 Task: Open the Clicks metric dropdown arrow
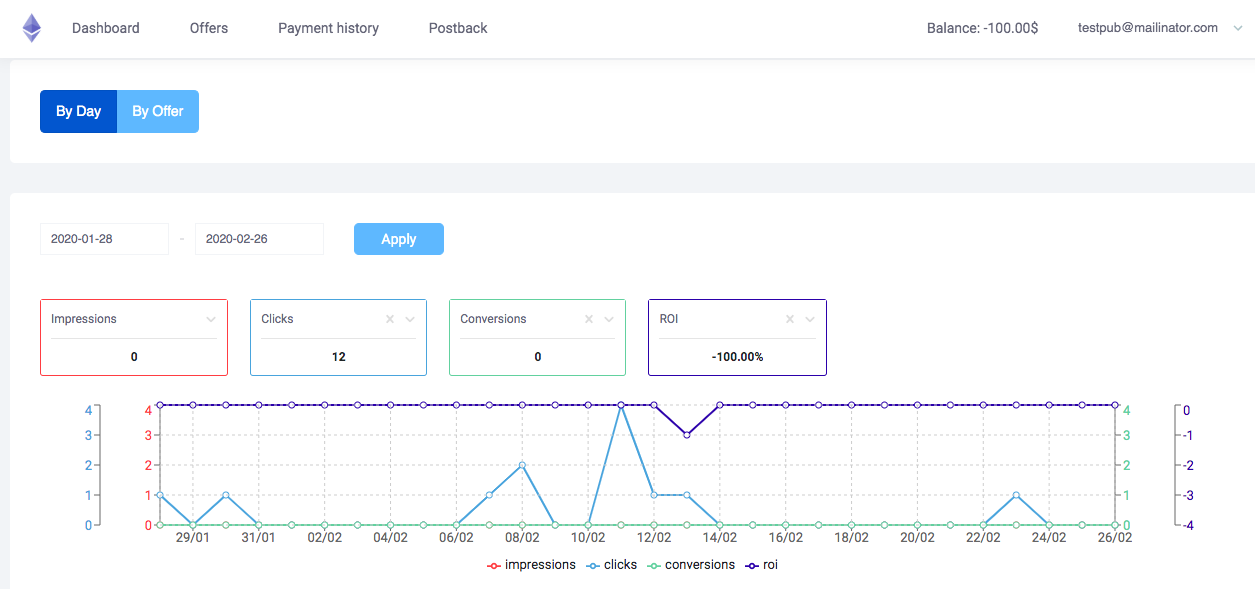[410, 320]
